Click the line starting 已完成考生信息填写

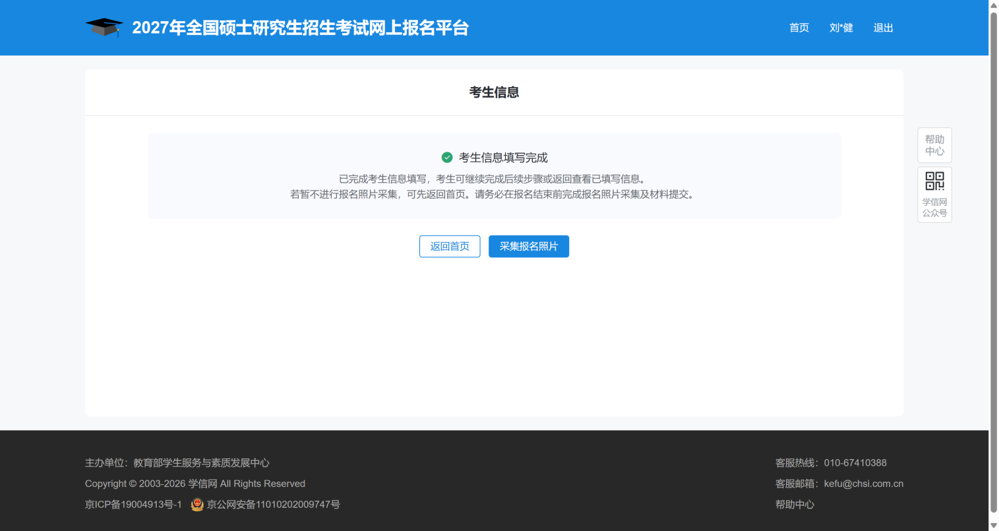pos(494,179)
